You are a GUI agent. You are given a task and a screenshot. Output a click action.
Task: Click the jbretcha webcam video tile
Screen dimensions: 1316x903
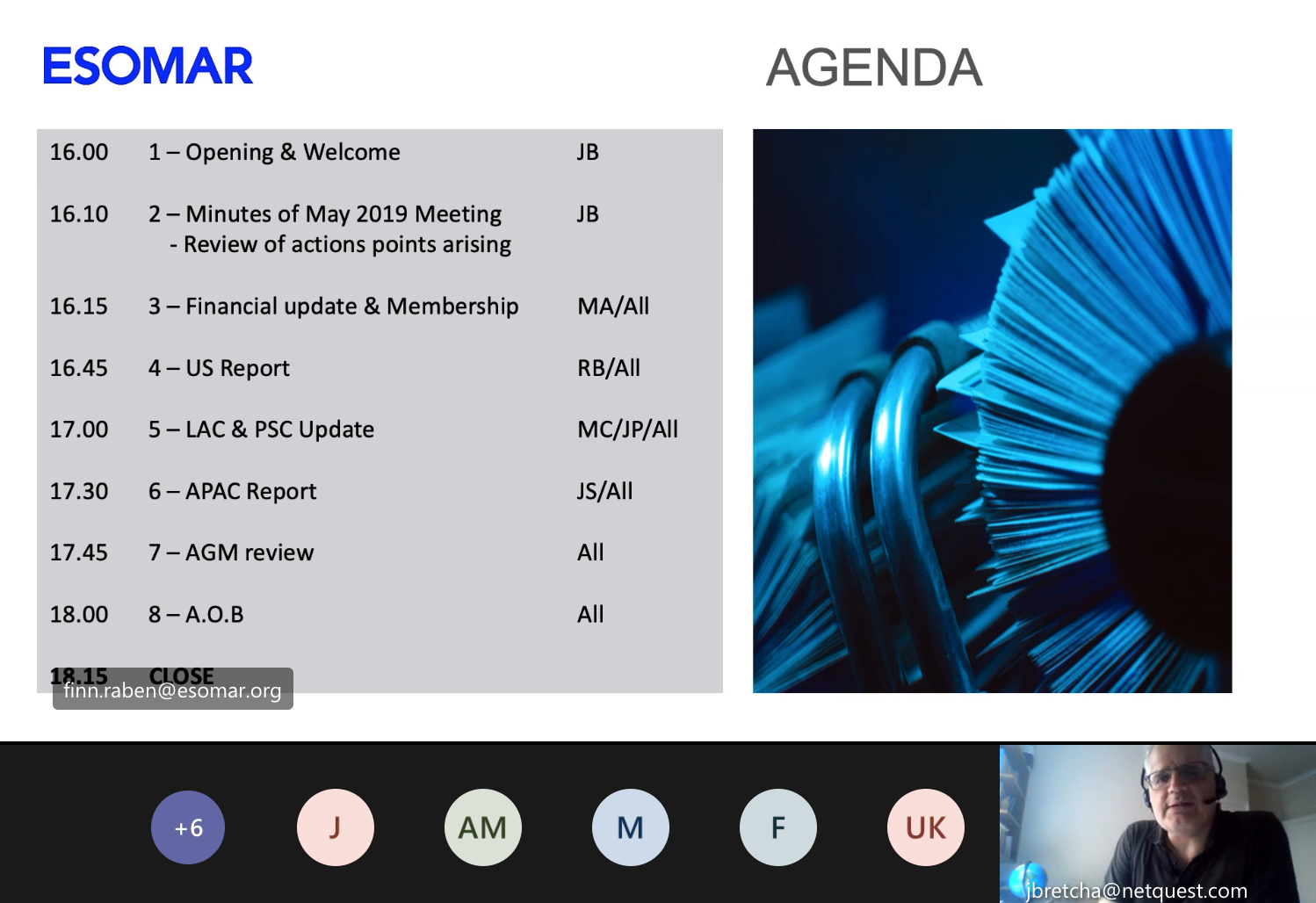pyautogui.click(x=1158, y=824)
